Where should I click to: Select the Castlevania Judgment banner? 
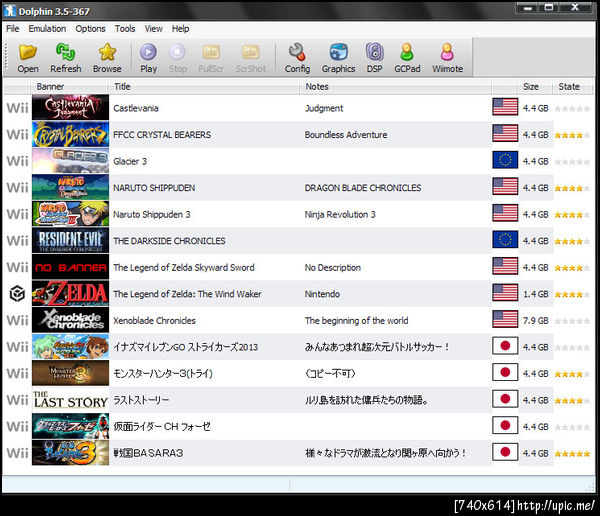[x=70, y=108]
